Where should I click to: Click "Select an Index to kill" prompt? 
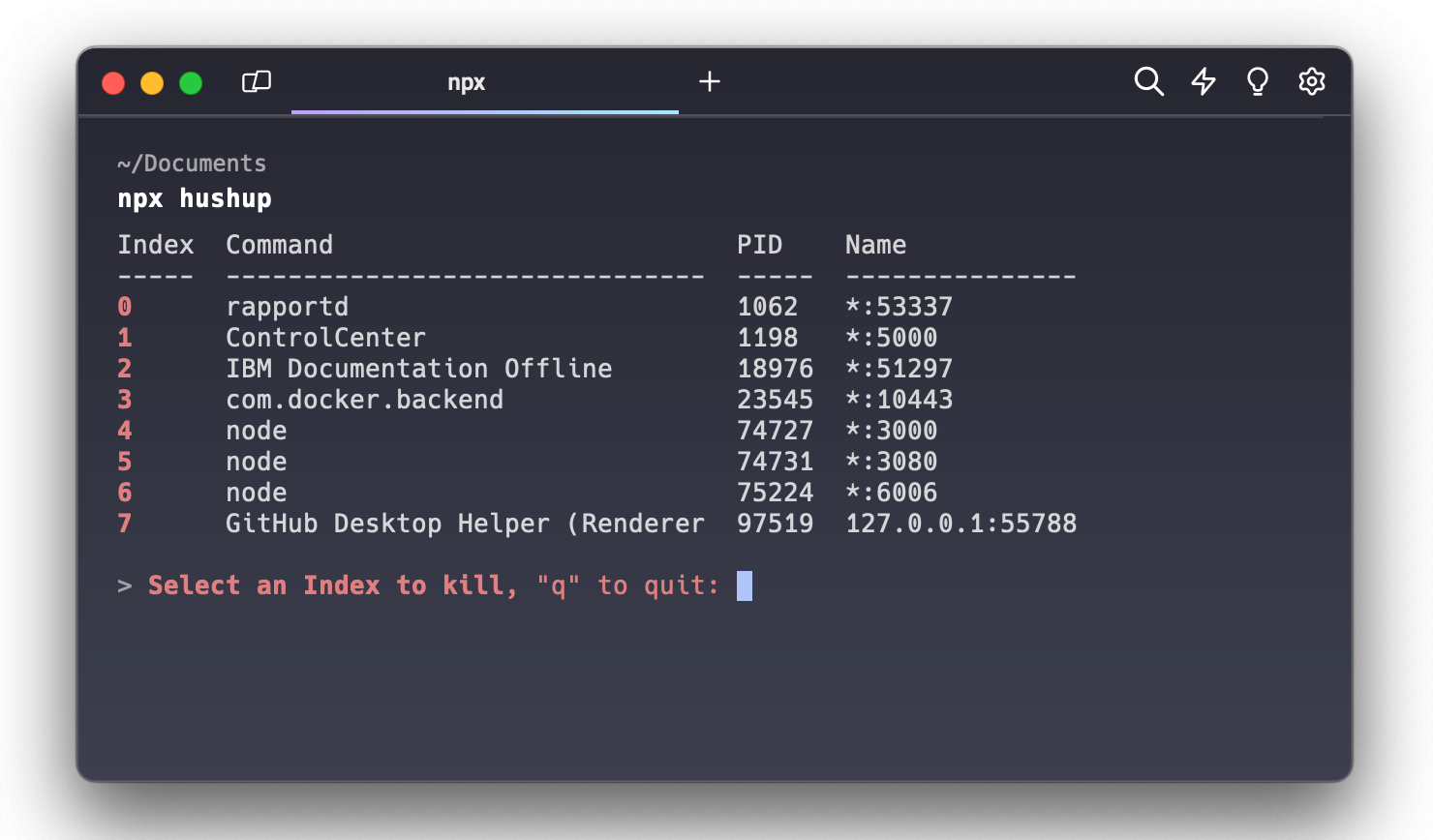point(326,585)
